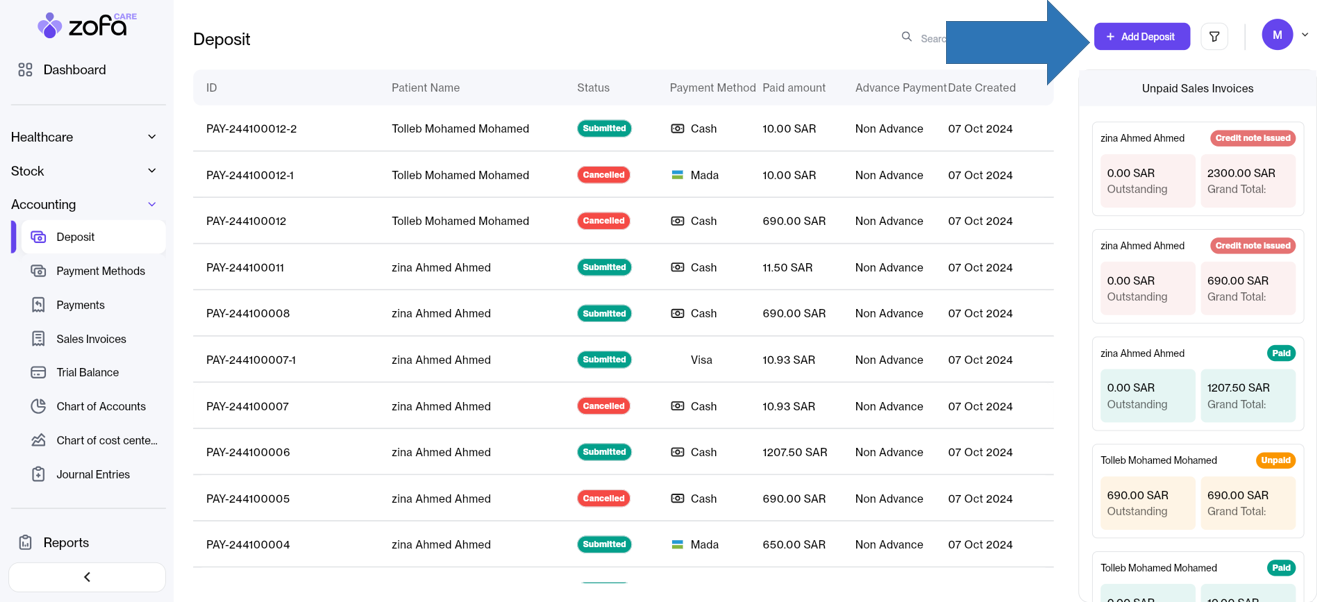1317x605 pixels.
Task: Click the Reports sidebar icon
Action: [x=26, y=542]
